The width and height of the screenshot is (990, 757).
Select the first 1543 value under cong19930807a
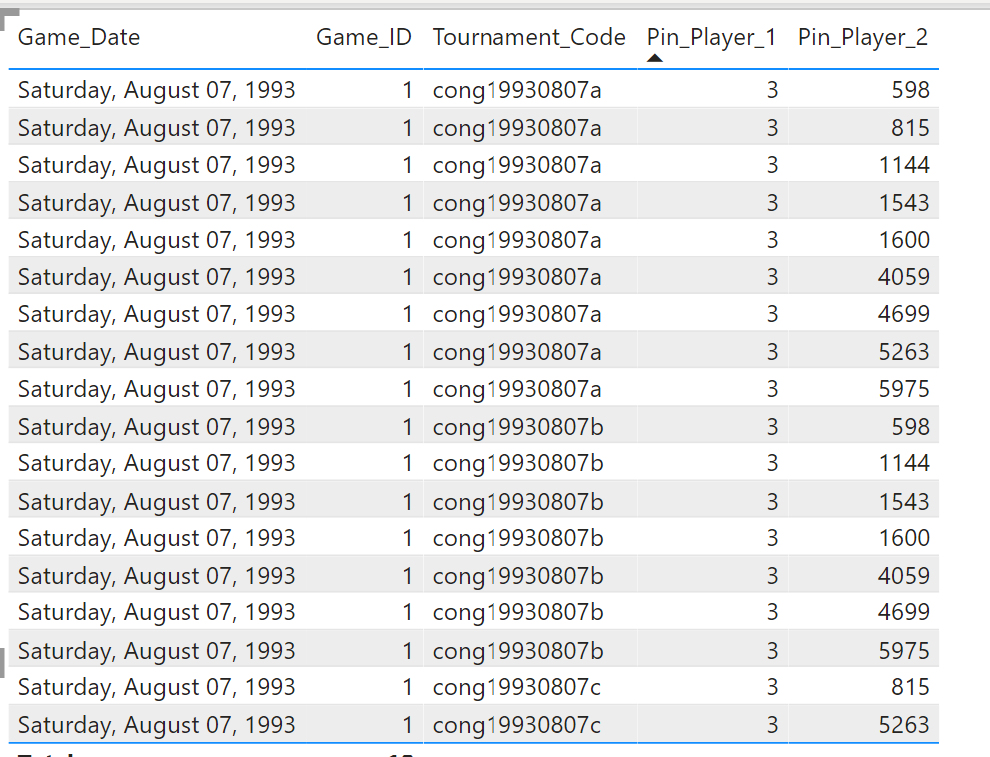904,203
